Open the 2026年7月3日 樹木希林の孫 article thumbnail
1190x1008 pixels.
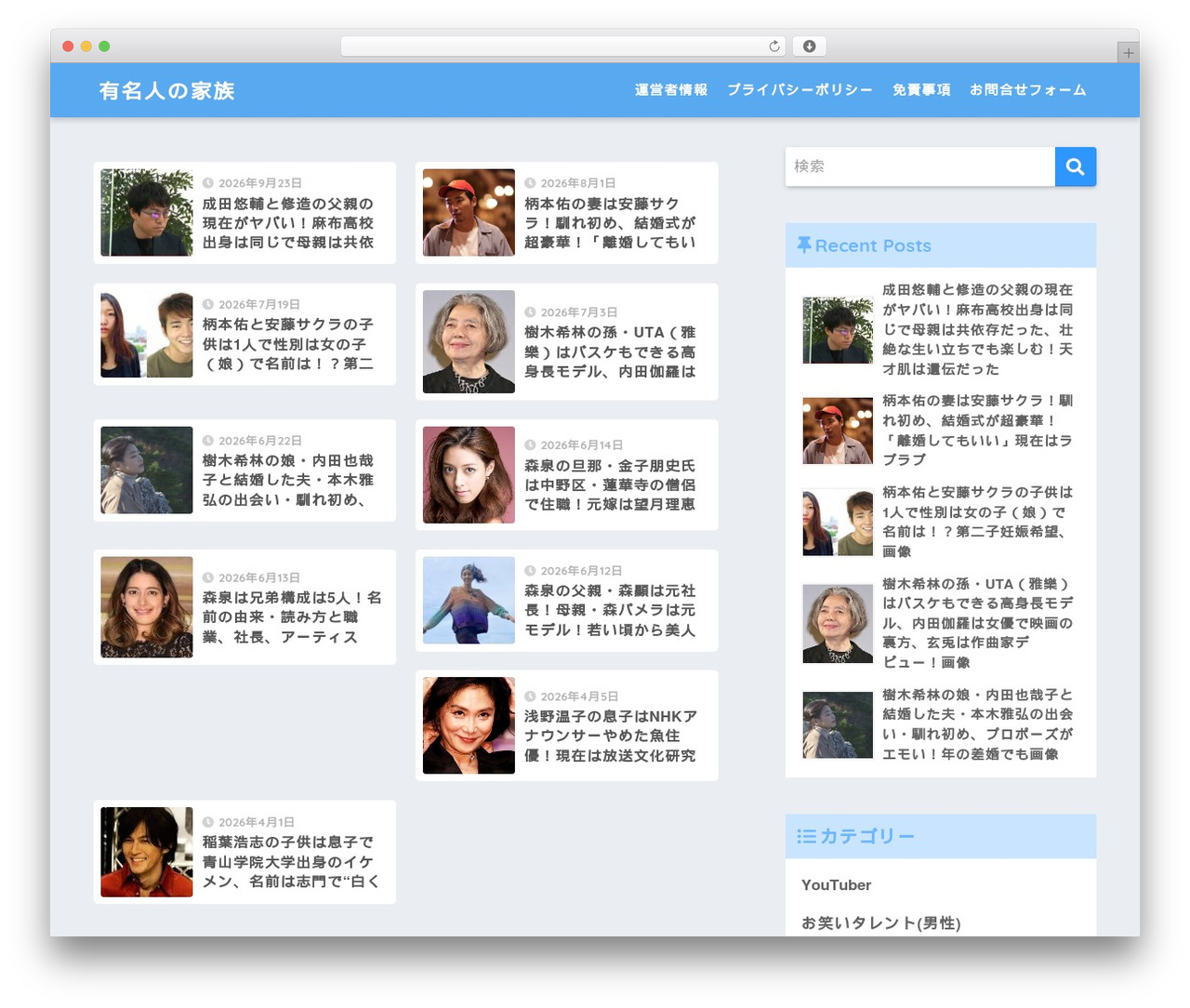tap(469, 341)
